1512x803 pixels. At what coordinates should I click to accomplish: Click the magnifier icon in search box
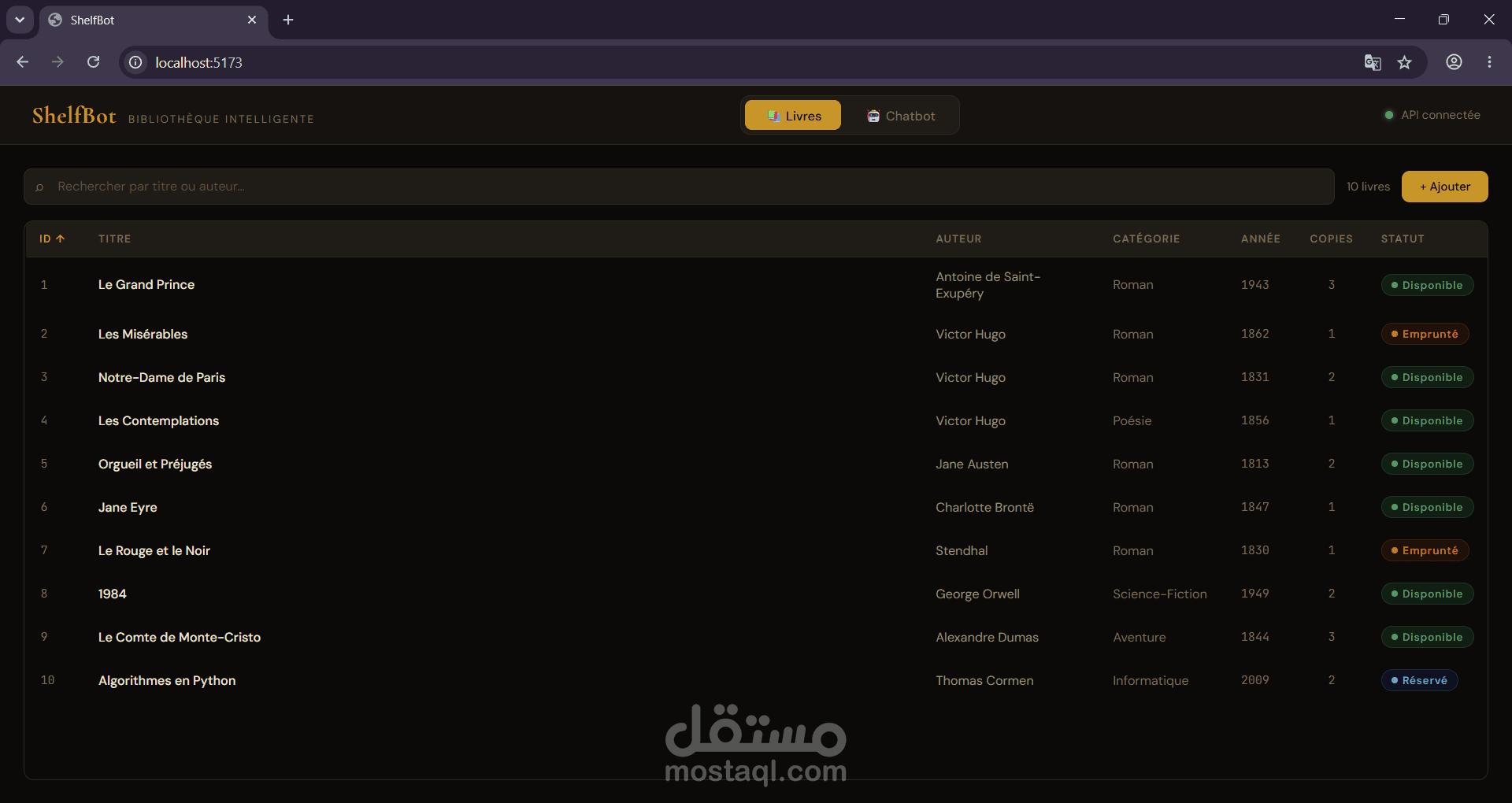tap(39, 187)
